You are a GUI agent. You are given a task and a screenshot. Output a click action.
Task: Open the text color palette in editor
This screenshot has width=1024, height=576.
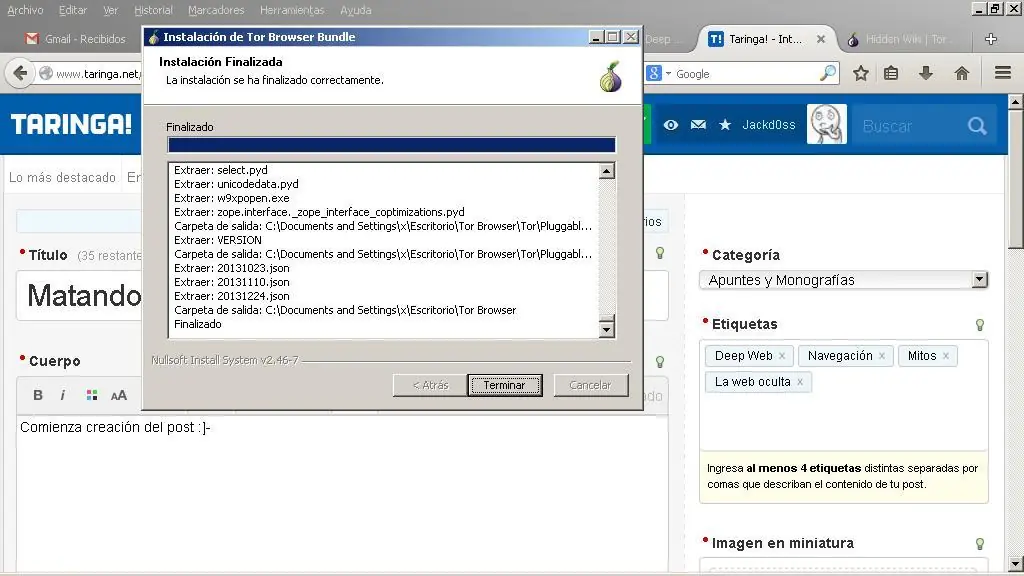pyautogui.click(x=91, y=395)
